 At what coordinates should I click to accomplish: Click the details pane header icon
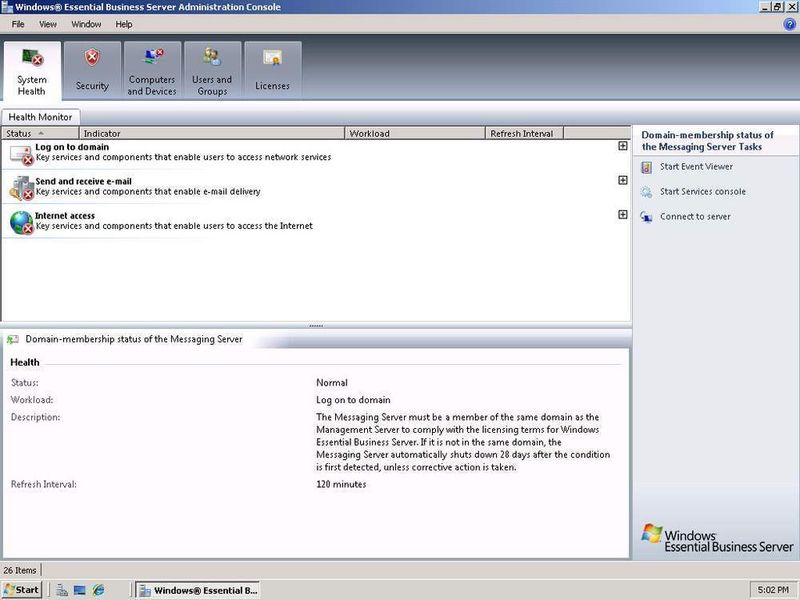[x=13, y=339]
